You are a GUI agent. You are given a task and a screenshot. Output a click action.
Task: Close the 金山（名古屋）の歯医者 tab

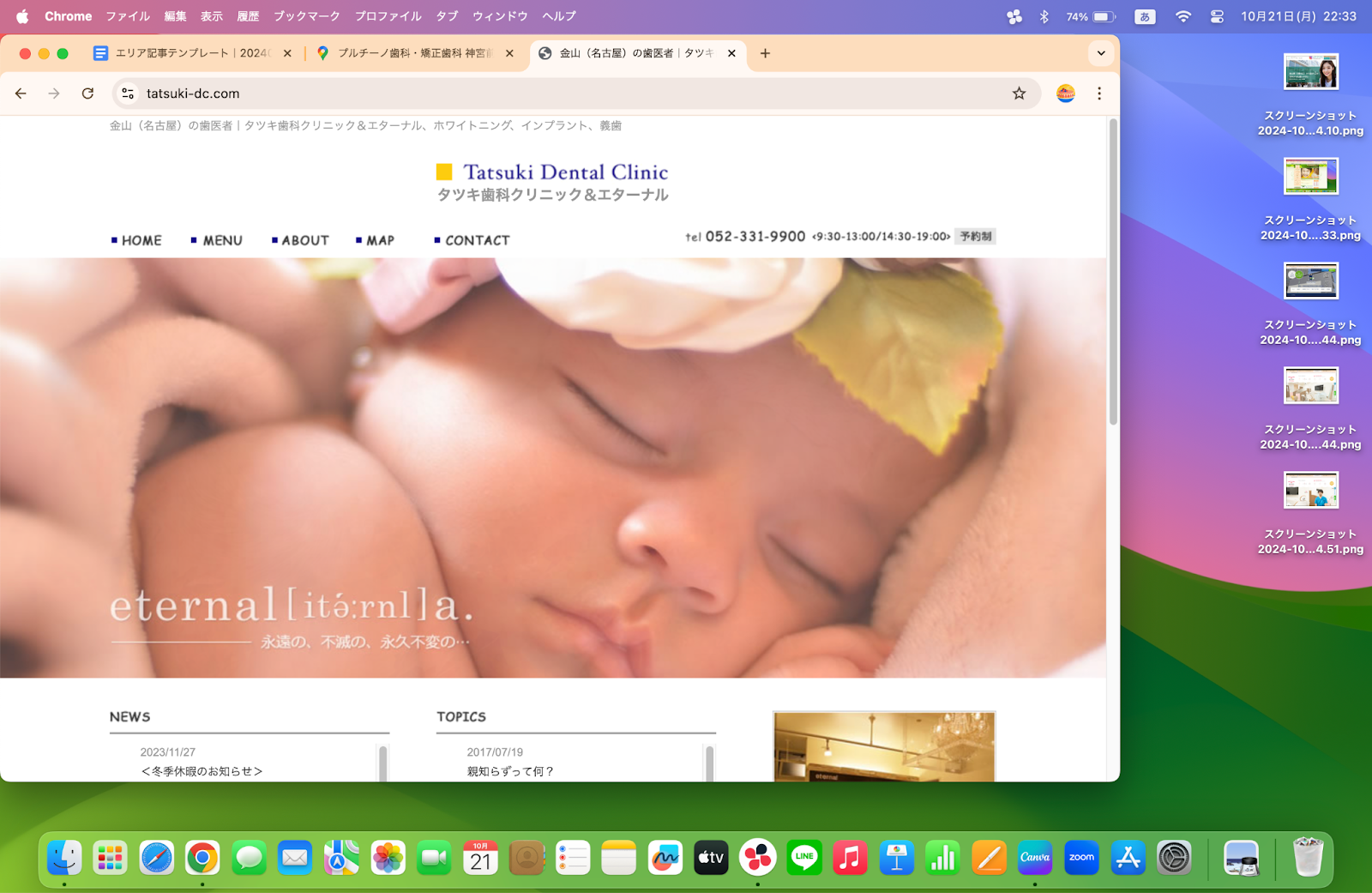pos(731,53)
